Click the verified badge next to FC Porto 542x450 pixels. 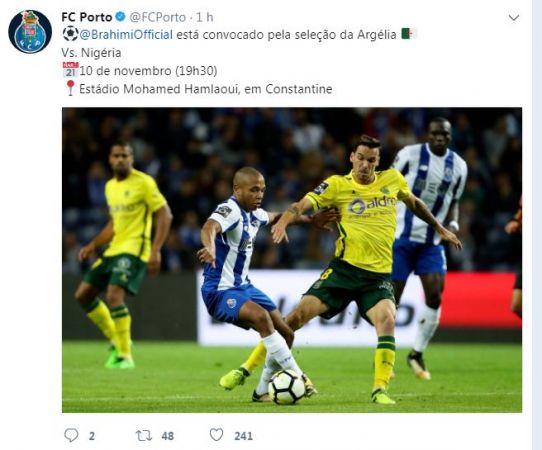click(120, 17)
